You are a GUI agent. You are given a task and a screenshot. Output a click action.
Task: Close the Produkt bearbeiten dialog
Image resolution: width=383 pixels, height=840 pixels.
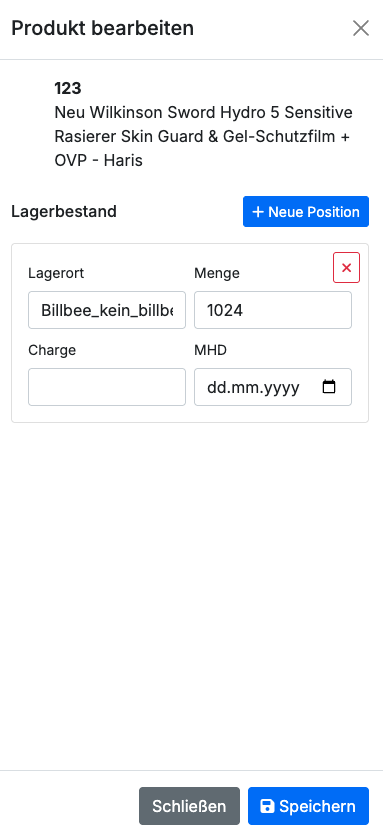(361, 28)
